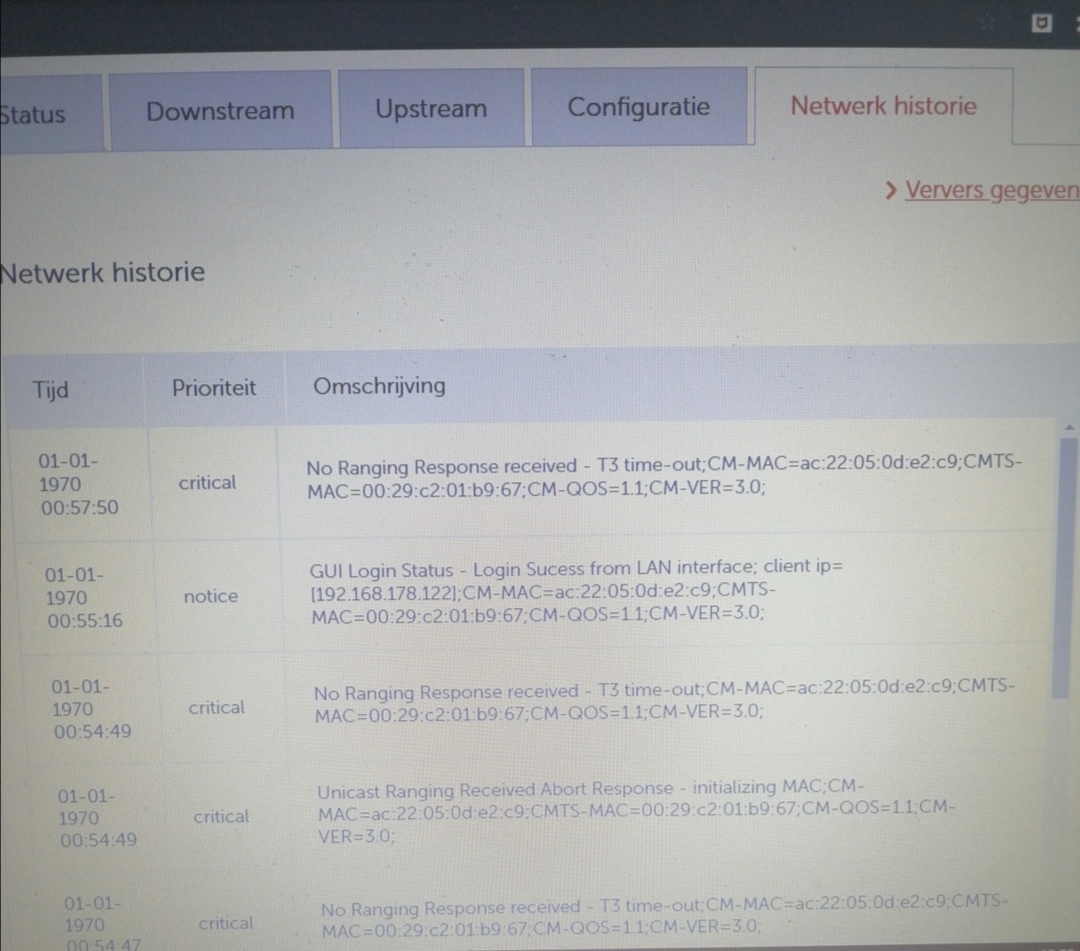Click the Tijd column header
Screen dimensions: 1080x951
[x=51, y=389]
